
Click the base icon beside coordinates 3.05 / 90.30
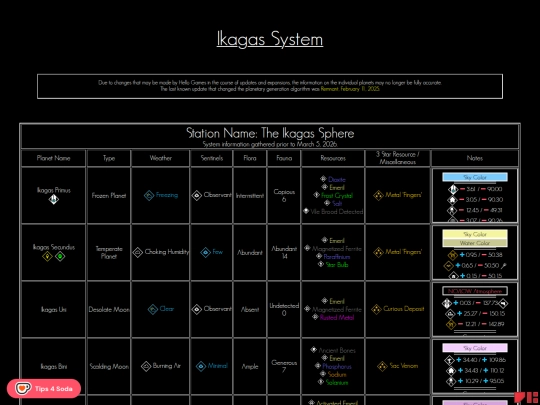click(x=452, y=199)
